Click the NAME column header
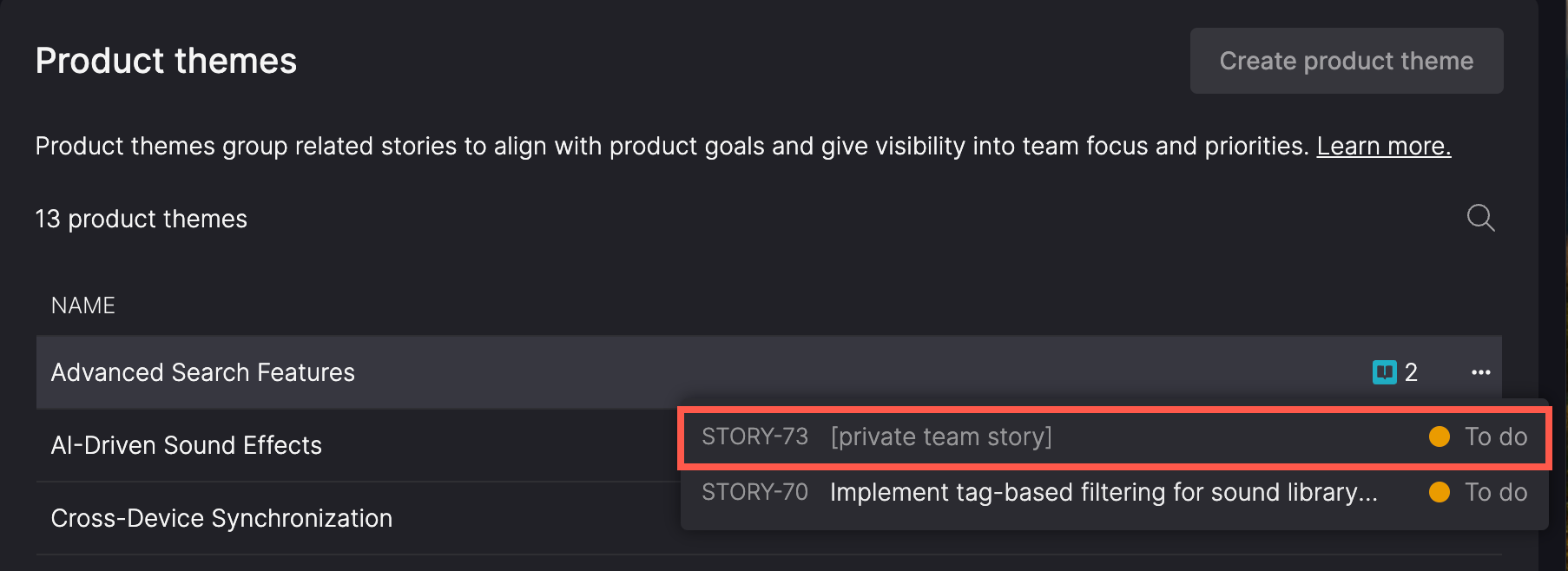 tap(82, 305)
